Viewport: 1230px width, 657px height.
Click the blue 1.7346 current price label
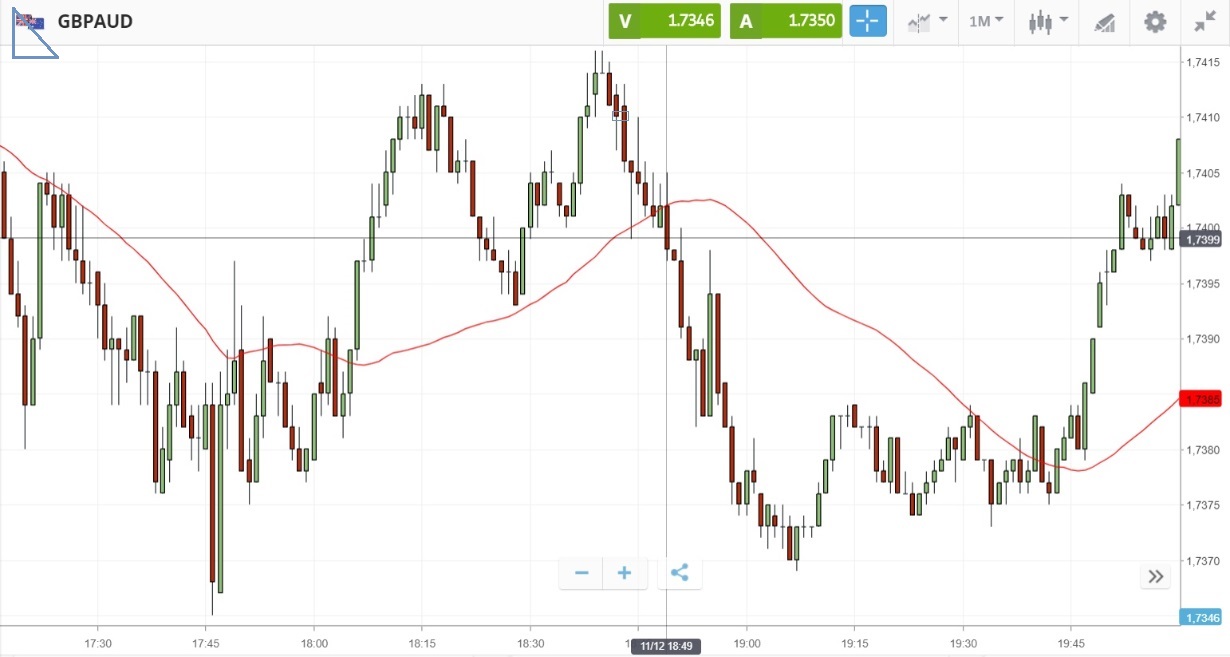point(1201,618)
